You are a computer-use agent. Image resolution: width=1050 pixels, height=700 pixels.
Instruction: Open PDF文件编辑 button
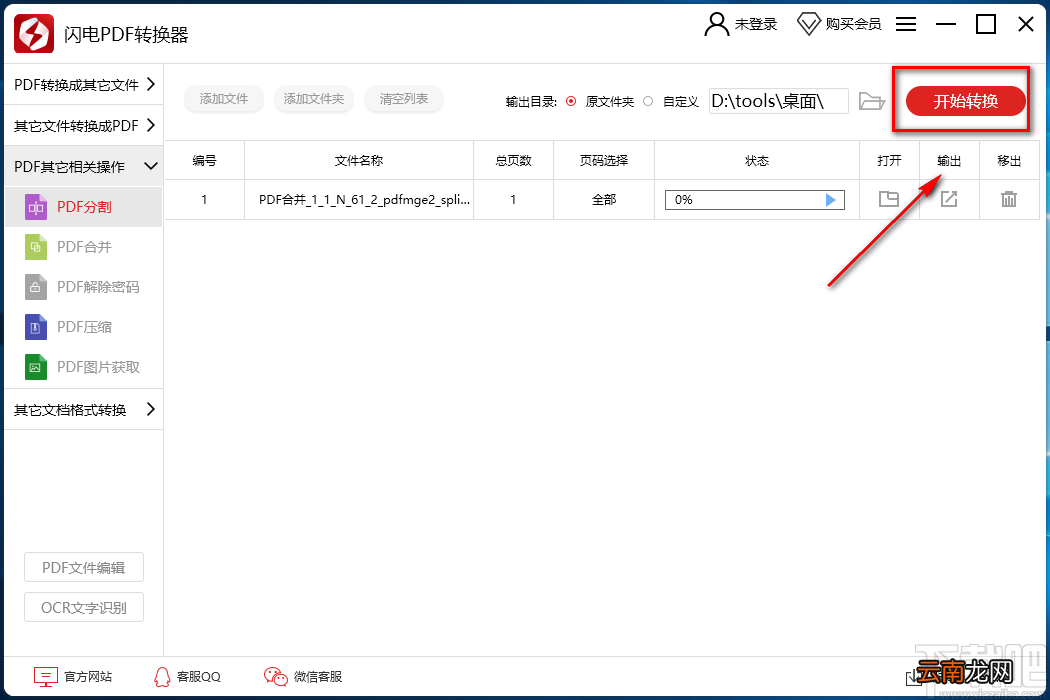84,568
